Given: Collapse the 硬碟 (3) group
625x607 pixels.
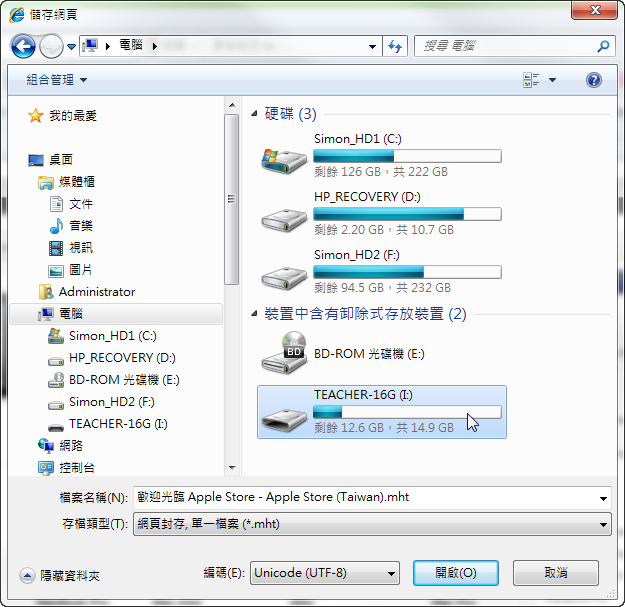Looking at the screenshot, I should 254,114.
